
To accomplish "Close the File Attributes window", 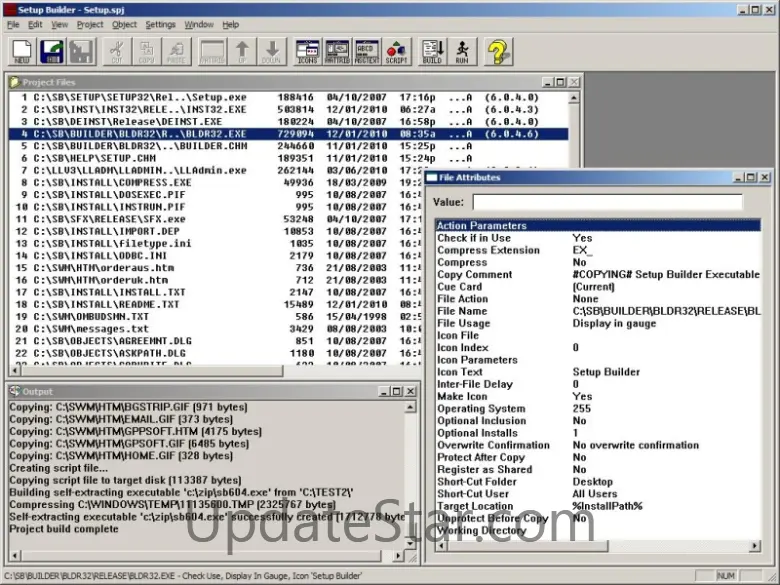I will [765, 177].
